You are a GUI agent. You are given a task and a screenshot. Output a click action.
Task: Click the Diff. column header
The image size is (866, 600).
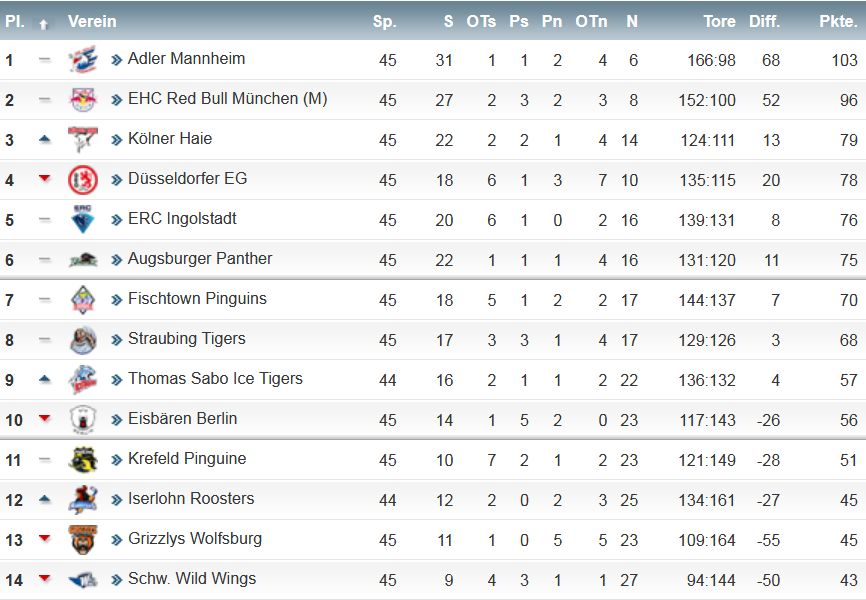coord(764,22)
